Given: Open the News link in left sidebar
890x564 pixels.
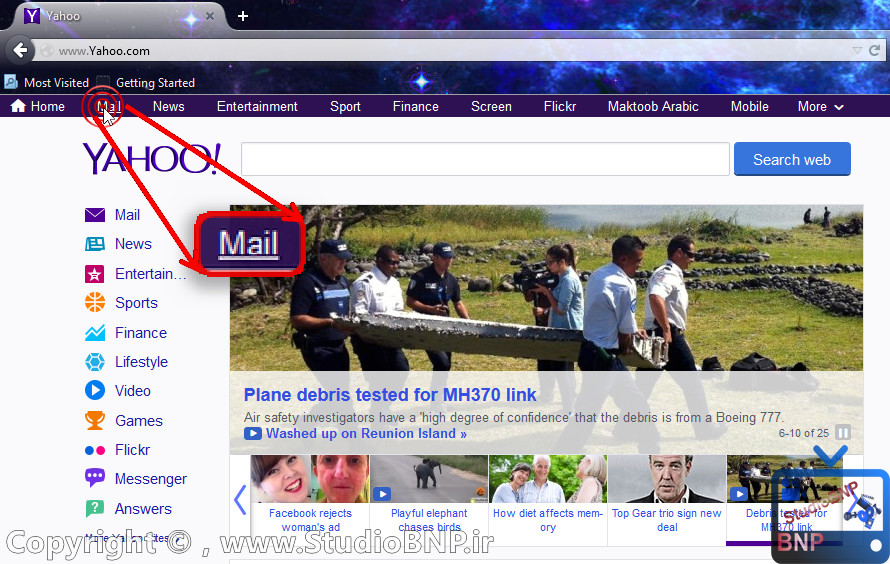Looking at the screenshot, I should (x=133, y=244).
